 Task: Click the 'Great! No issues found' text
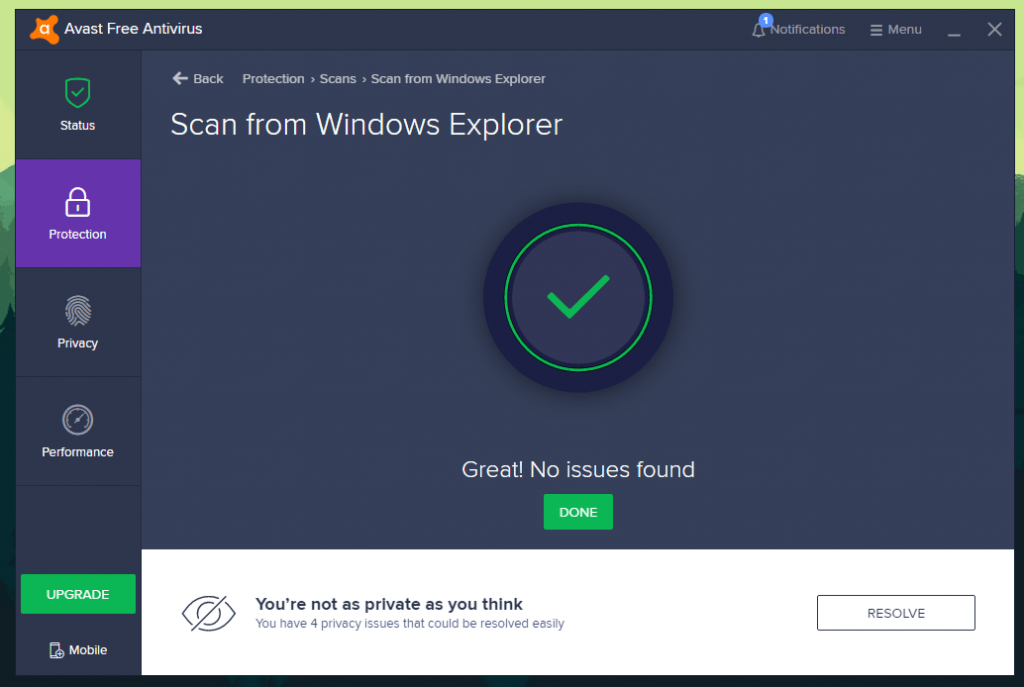click(x=578, y=470)
